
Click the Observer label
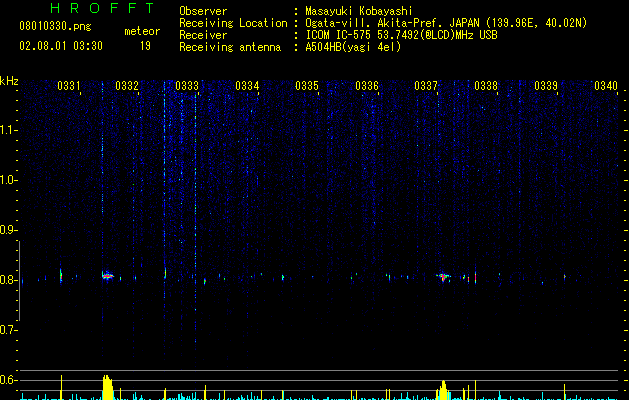coord(203,11)
